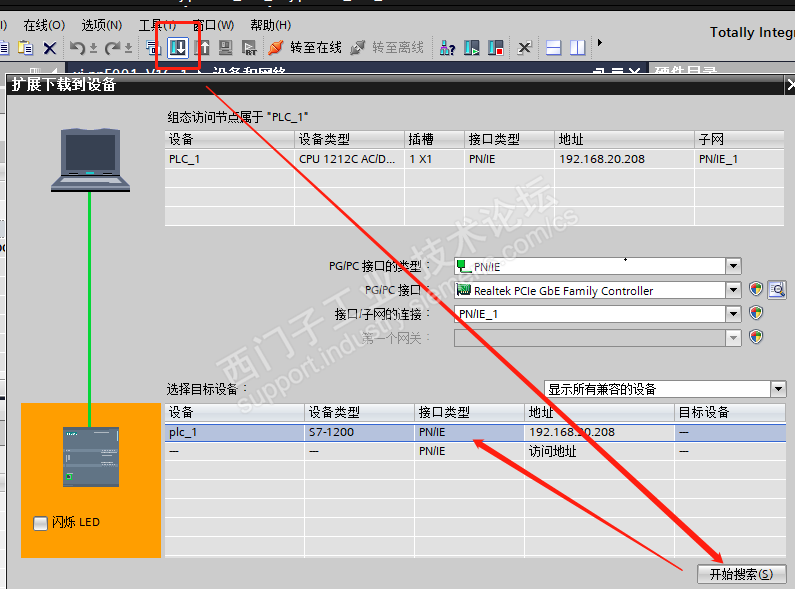The height and width of the screenshot is (589, 795).
Task: Open the 窗口(W) menu
Action: (x=213, y=25)
